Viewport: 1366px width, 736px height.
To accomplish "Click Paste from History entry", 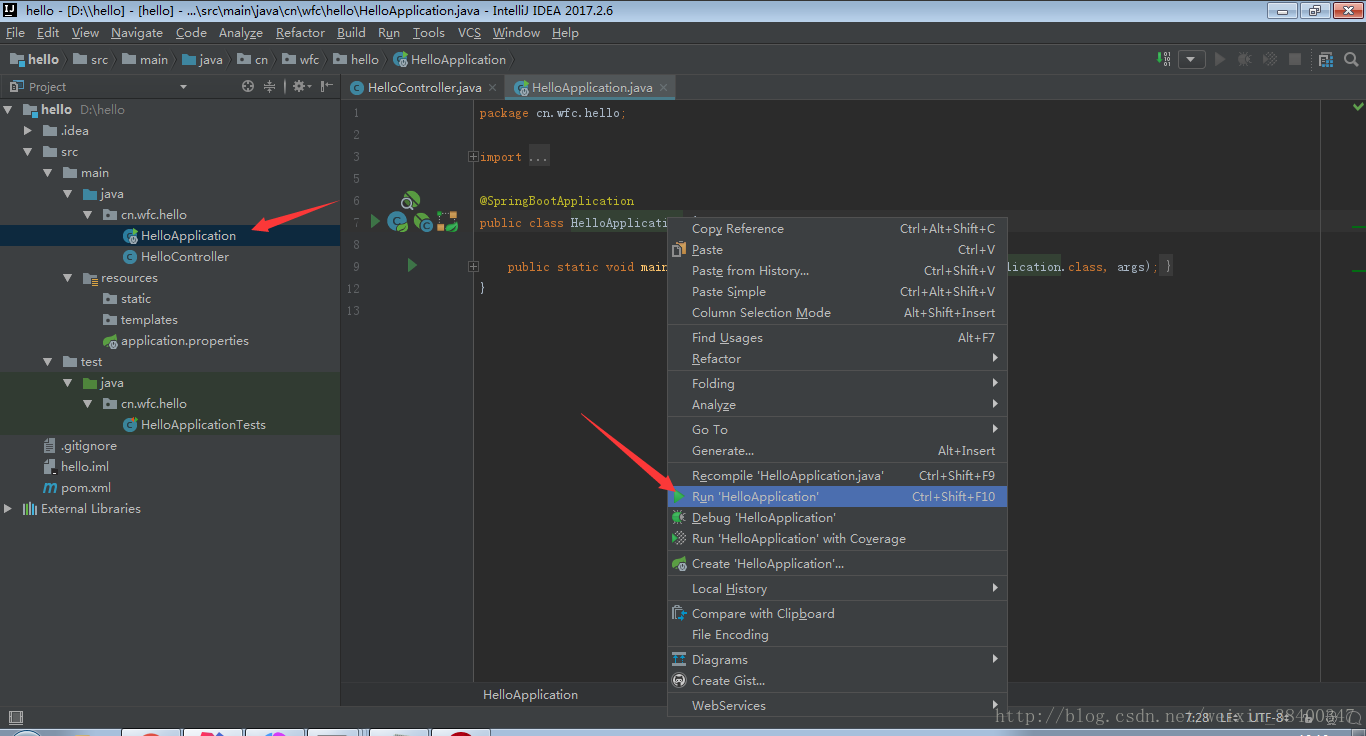I will tap(837, 271).
